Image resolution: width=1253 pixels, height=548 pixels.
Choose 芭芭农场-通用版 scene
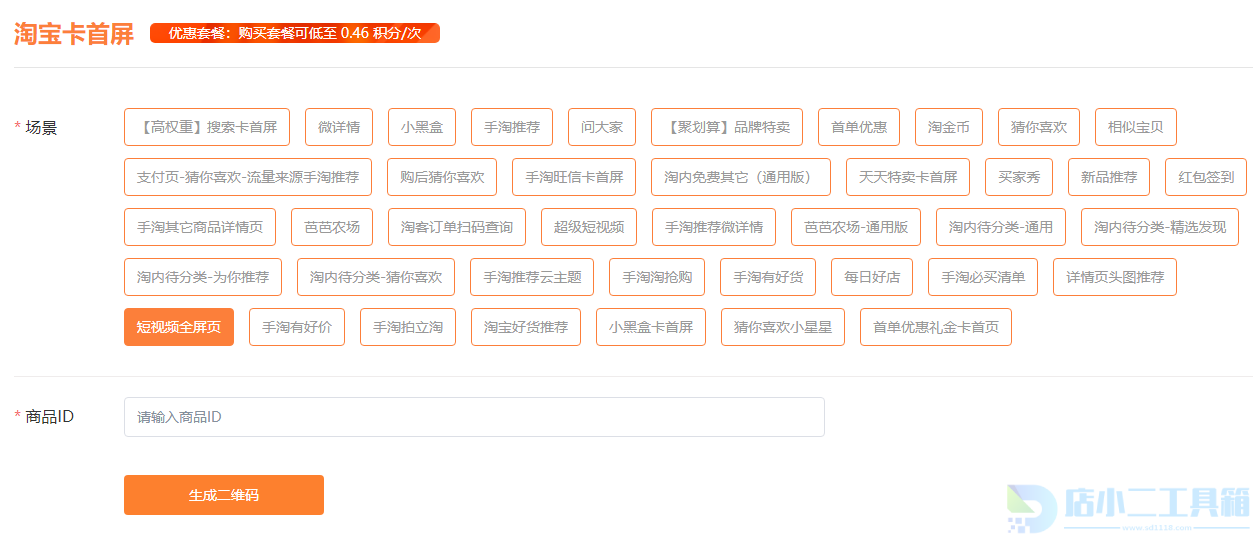tap(856, 227)
